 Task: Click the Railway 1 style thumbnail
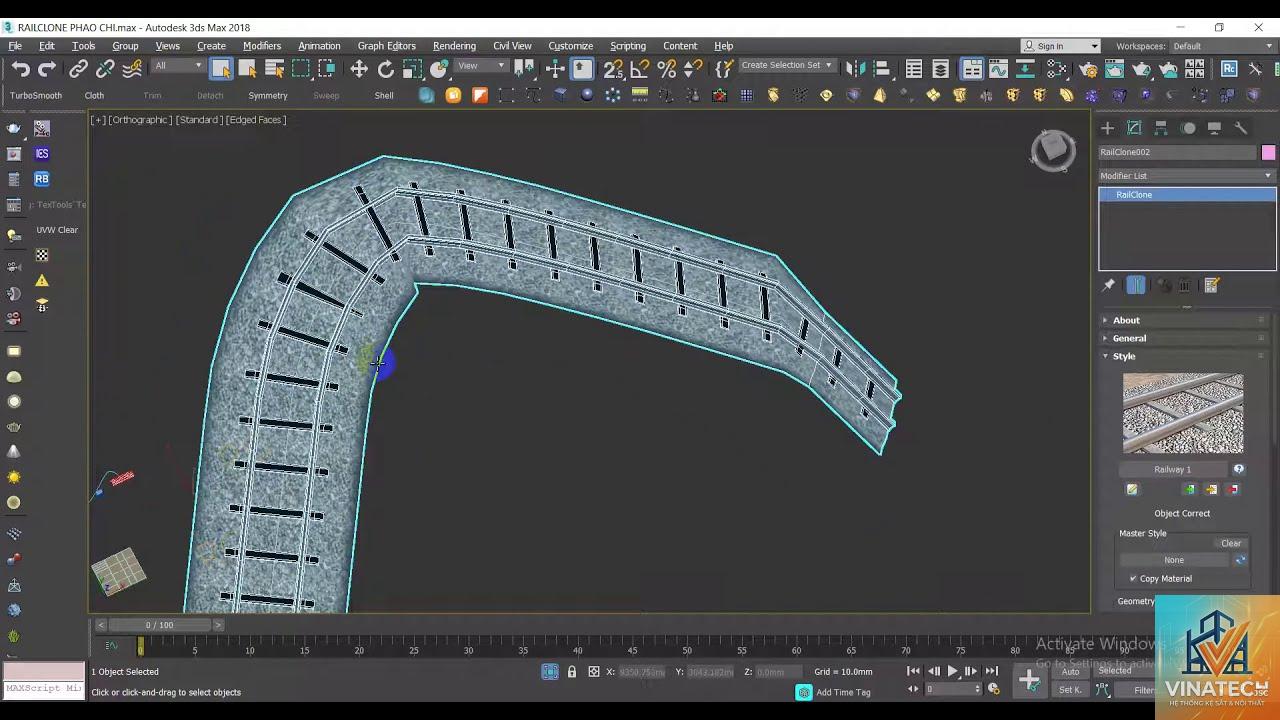pyautogui.click(x=1183, y=413)
